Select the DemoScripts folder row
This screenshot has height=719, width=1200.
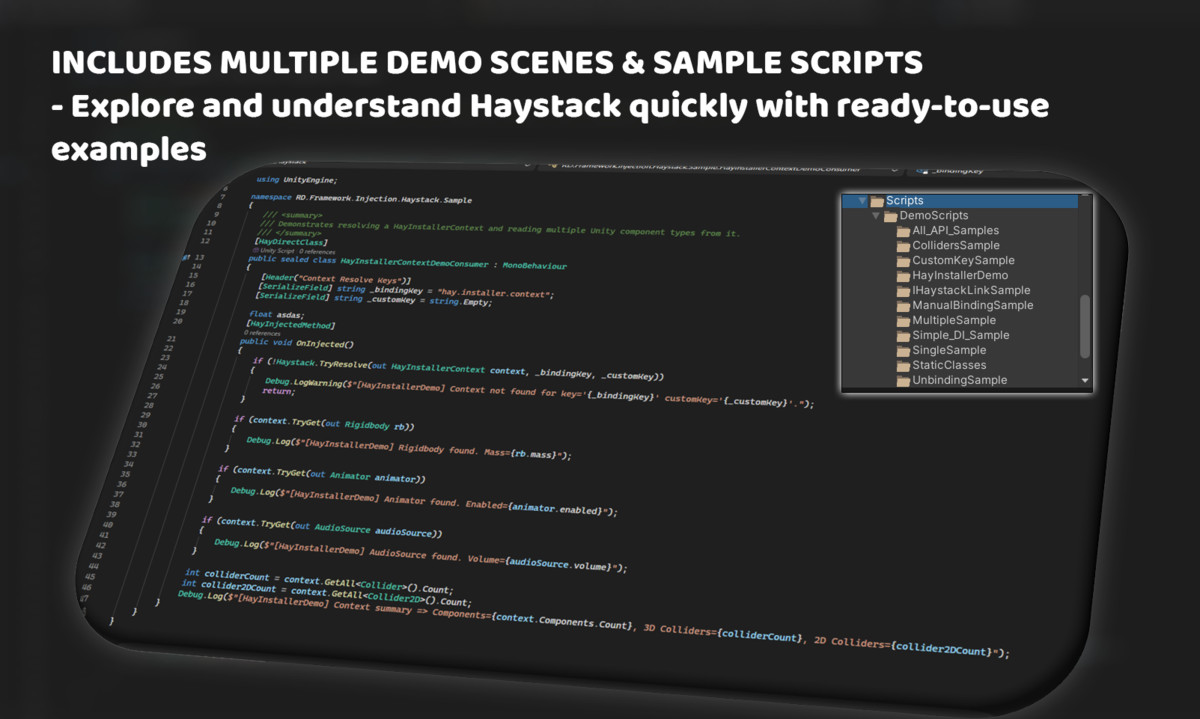pos(961,216)
